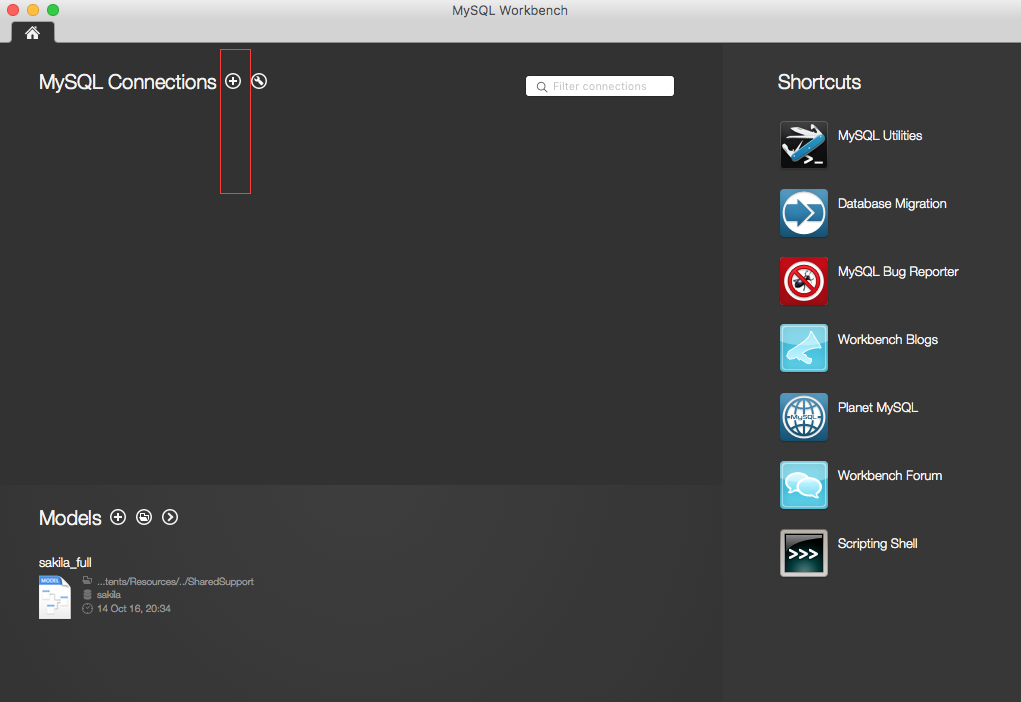Open the manage connections wrench icon
This screenshot has width=1021, height=702.
[x=259, y=81]
